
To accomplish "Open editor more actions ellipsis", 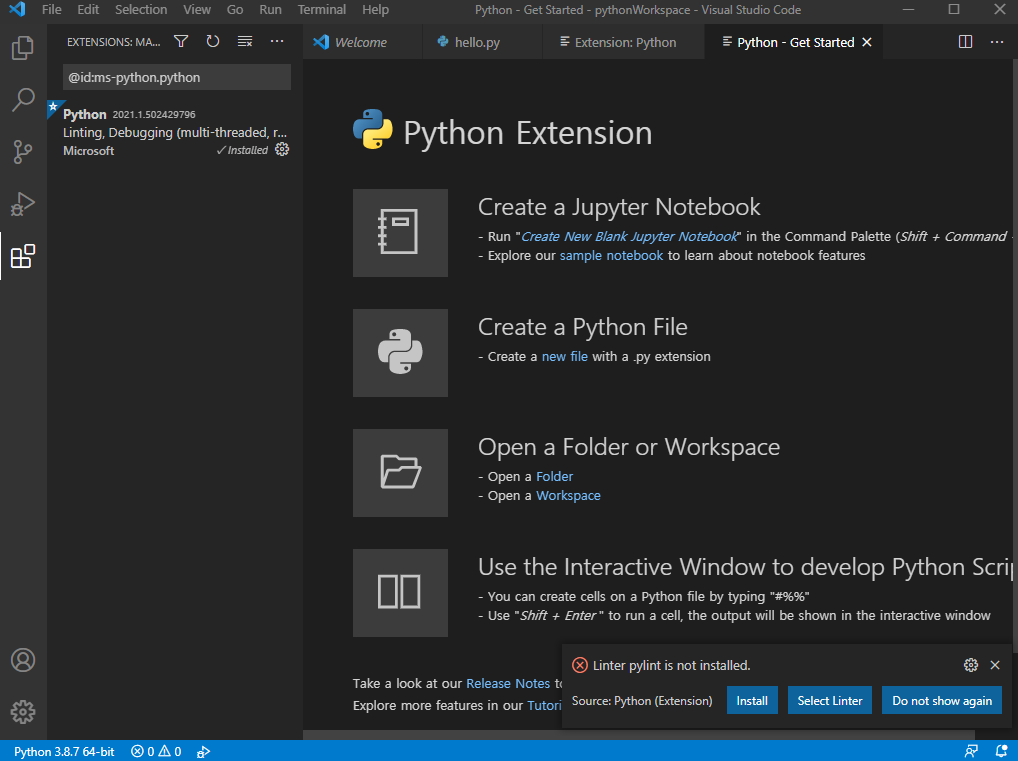I will (x=997, y=42).
